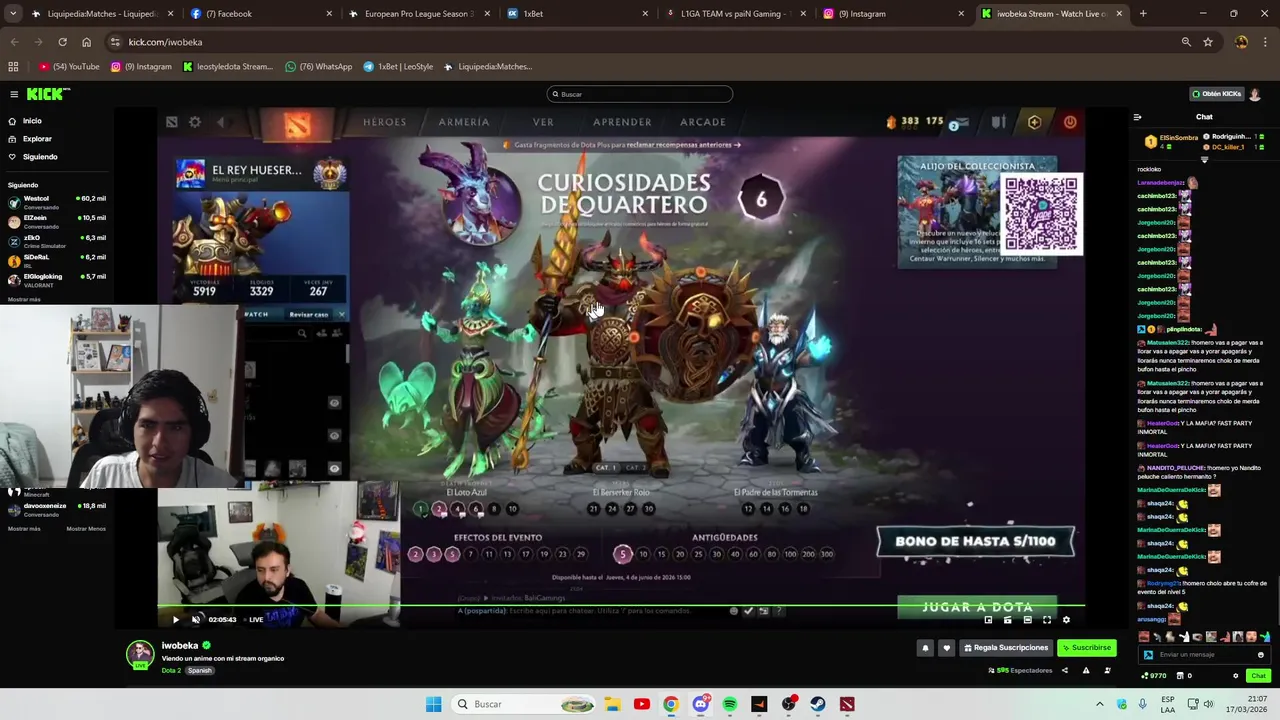Click the chat identity badge icon
Viewport: 1280px width, 720px height.
click(x=1148, y=655)
